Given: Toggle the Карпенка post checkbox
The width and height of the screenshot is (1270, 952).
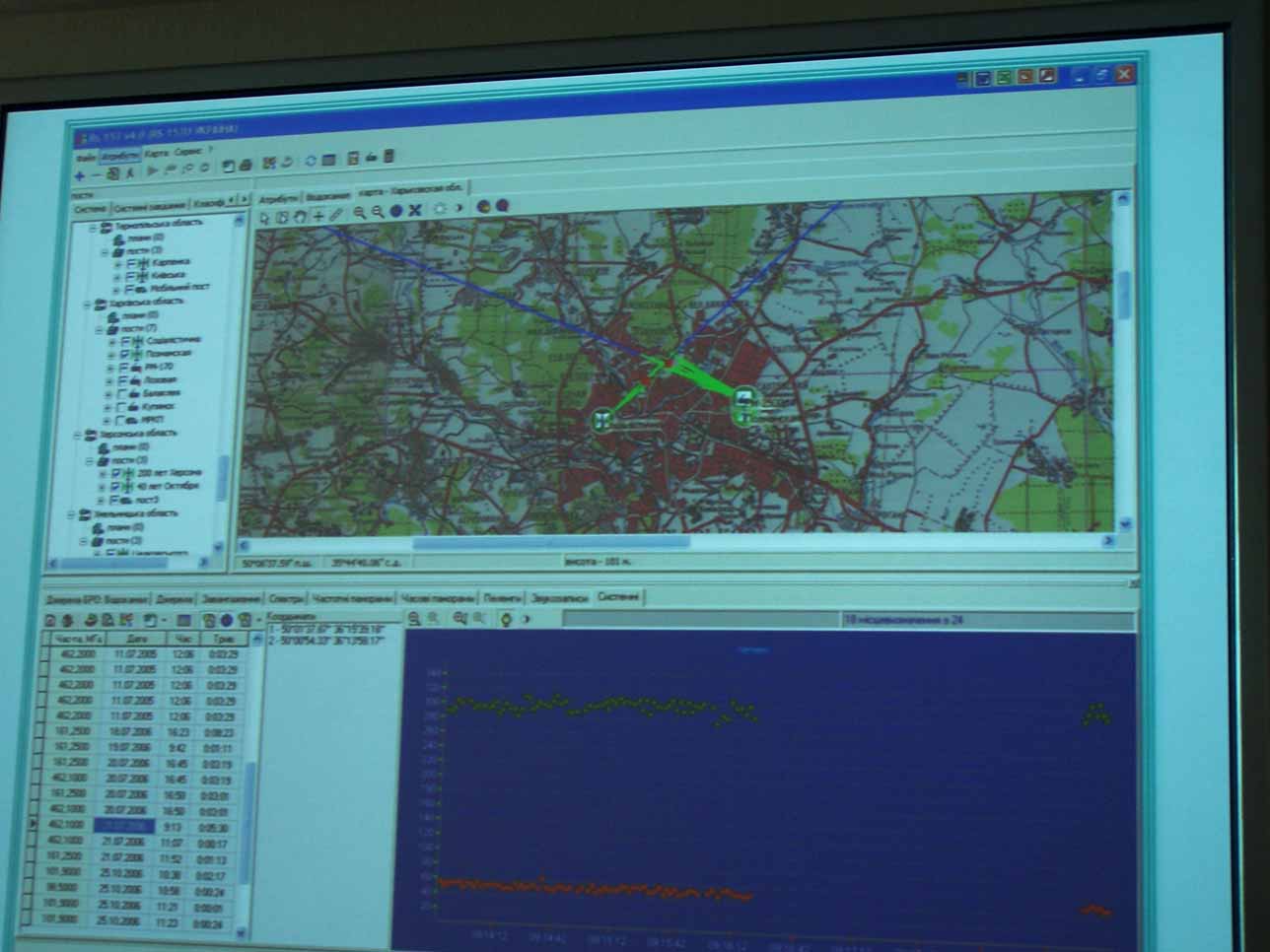Looking at the screenshot, I should point(131,264).
